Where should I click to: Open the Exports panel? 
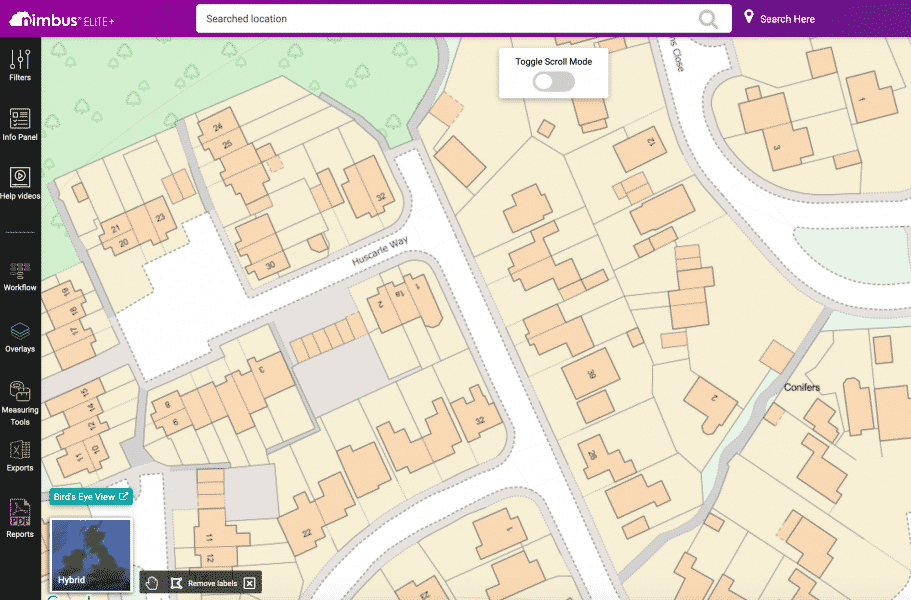(20, 457)
